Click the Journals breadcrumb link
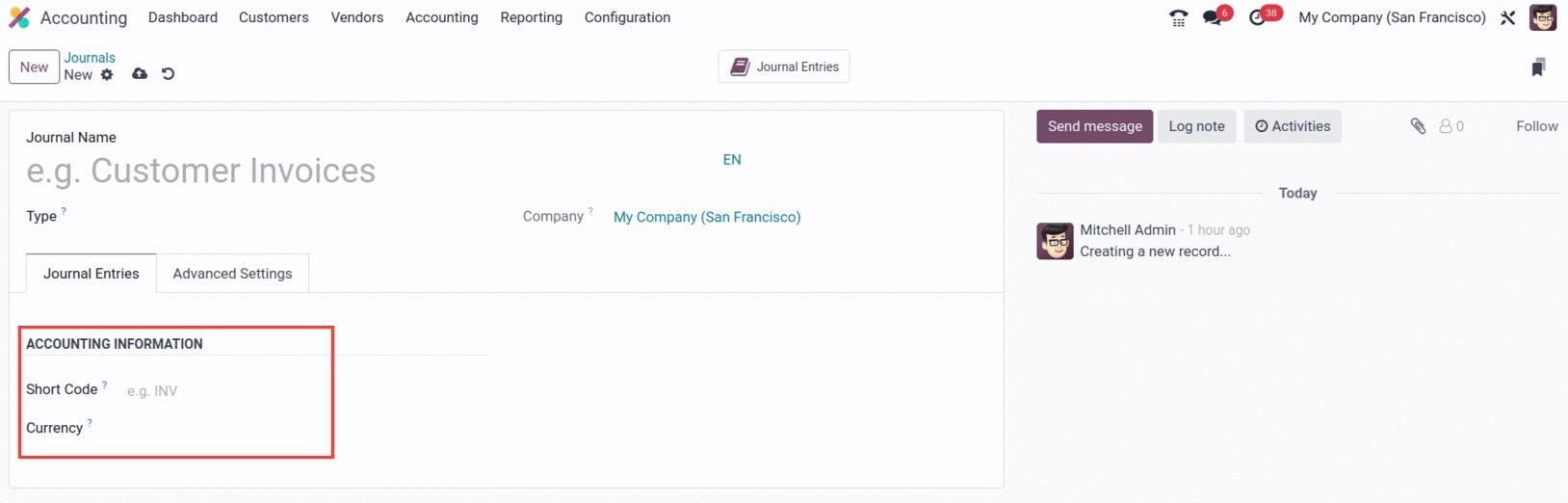The image size is (1568, 503). pos(90,58)
